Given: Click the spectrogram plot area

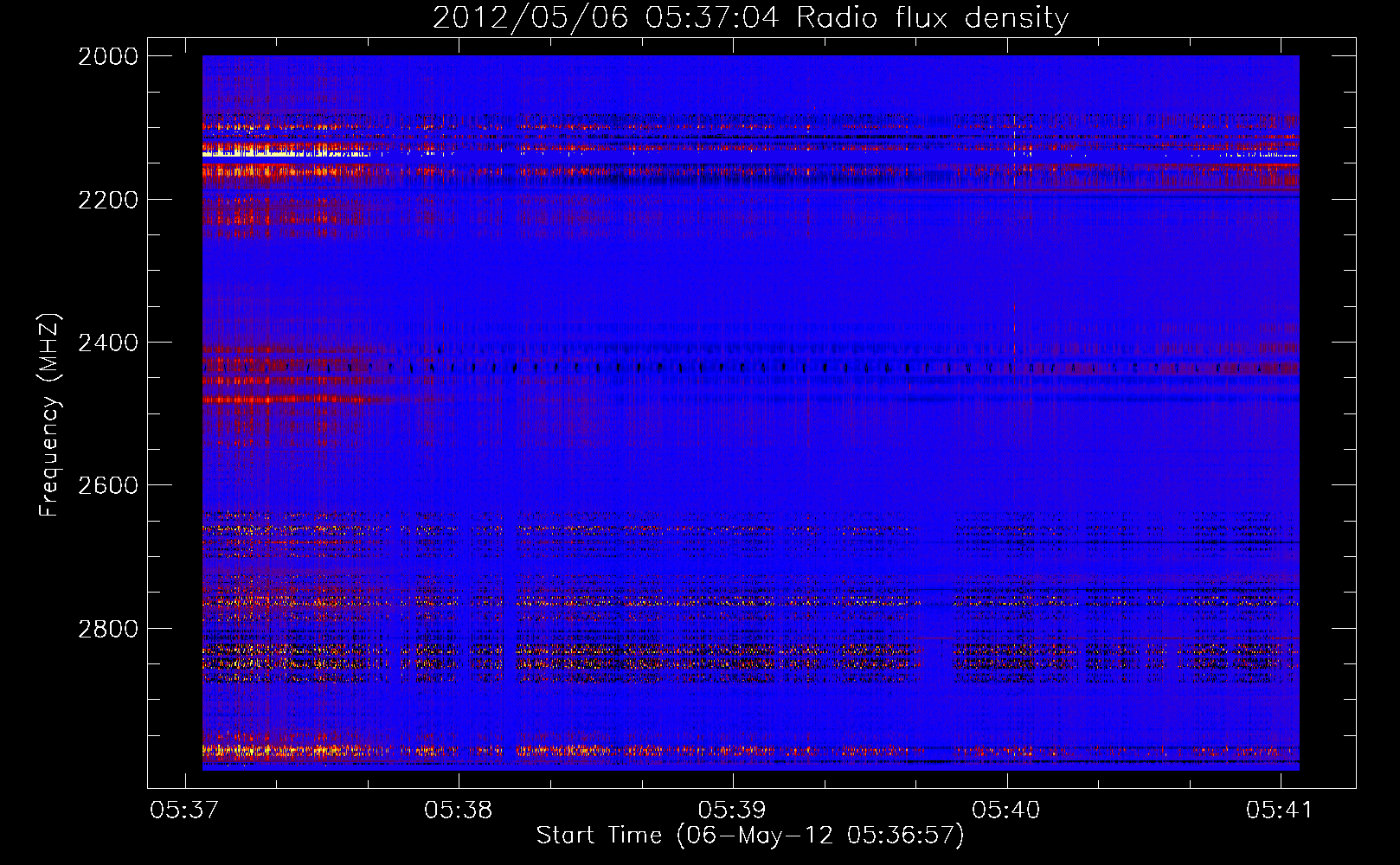Looking at the screenshot, I should point(751,413).
